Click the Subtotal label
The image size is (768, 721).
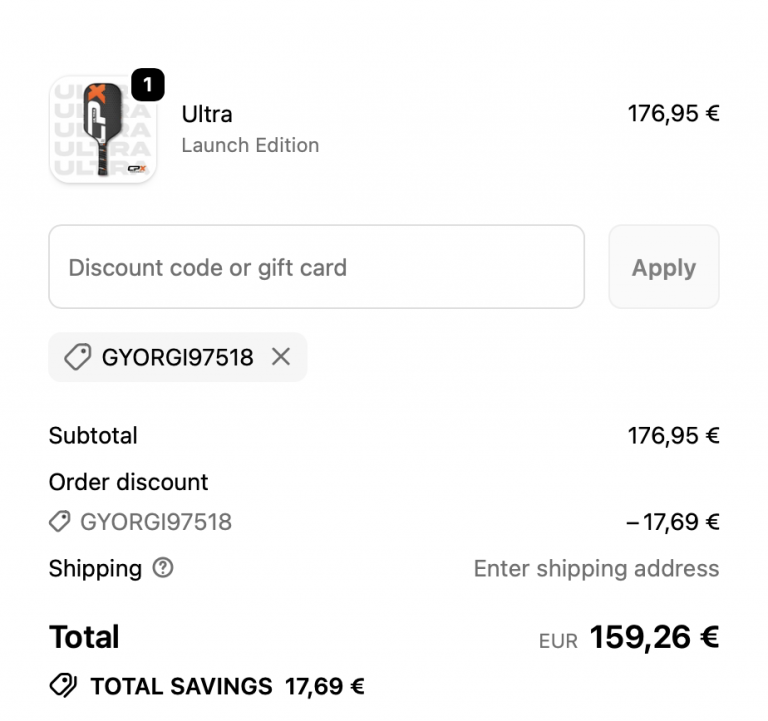click(x=93, y=436)
